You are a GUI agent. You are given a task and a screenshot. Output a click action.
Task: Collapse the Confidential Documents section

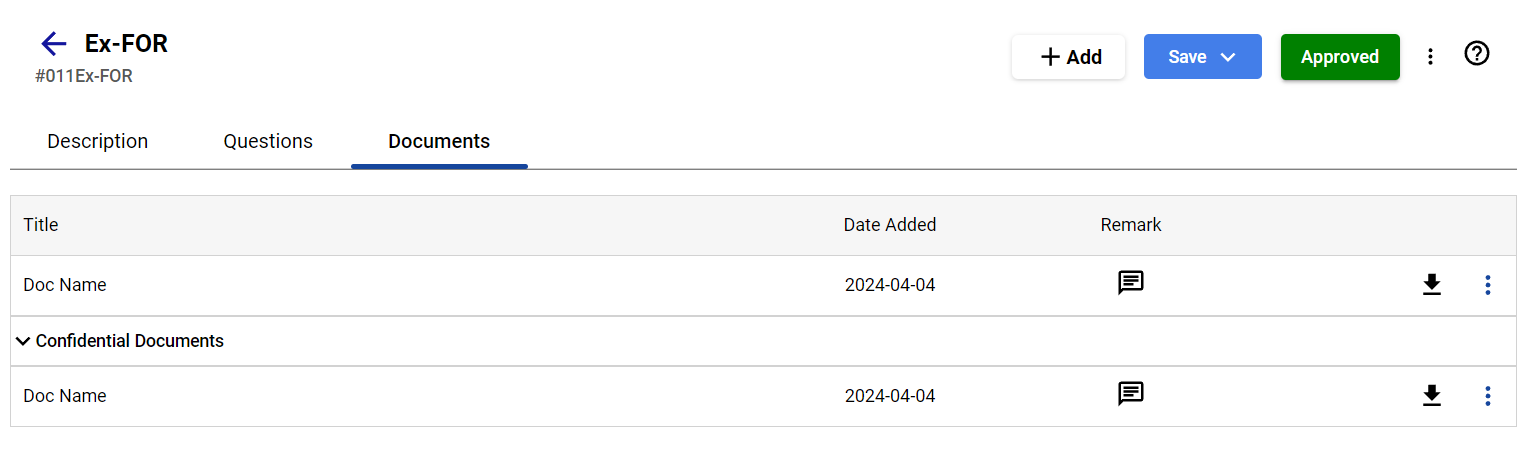[23, 341]
